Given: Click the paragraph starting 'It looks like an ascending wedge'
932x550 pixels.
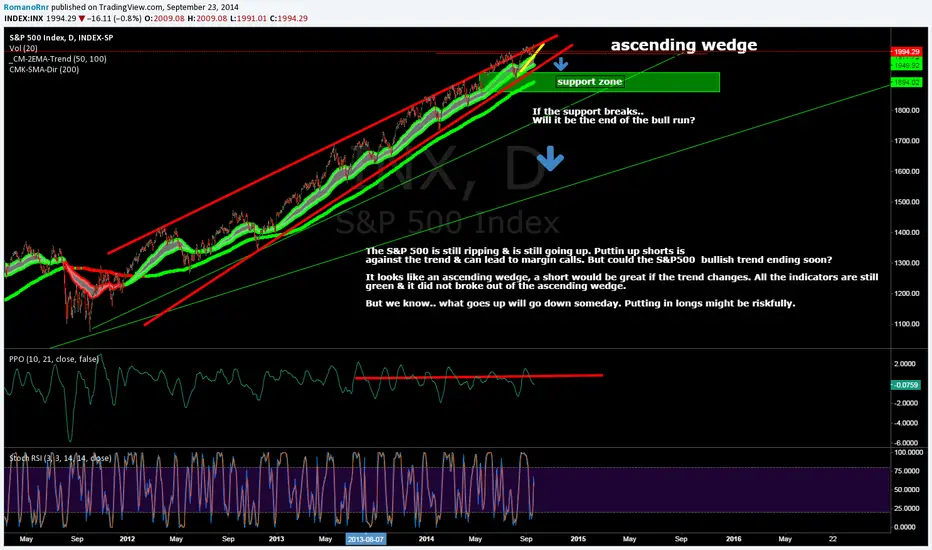Looking at the screenshot, I should coord(622,281).
